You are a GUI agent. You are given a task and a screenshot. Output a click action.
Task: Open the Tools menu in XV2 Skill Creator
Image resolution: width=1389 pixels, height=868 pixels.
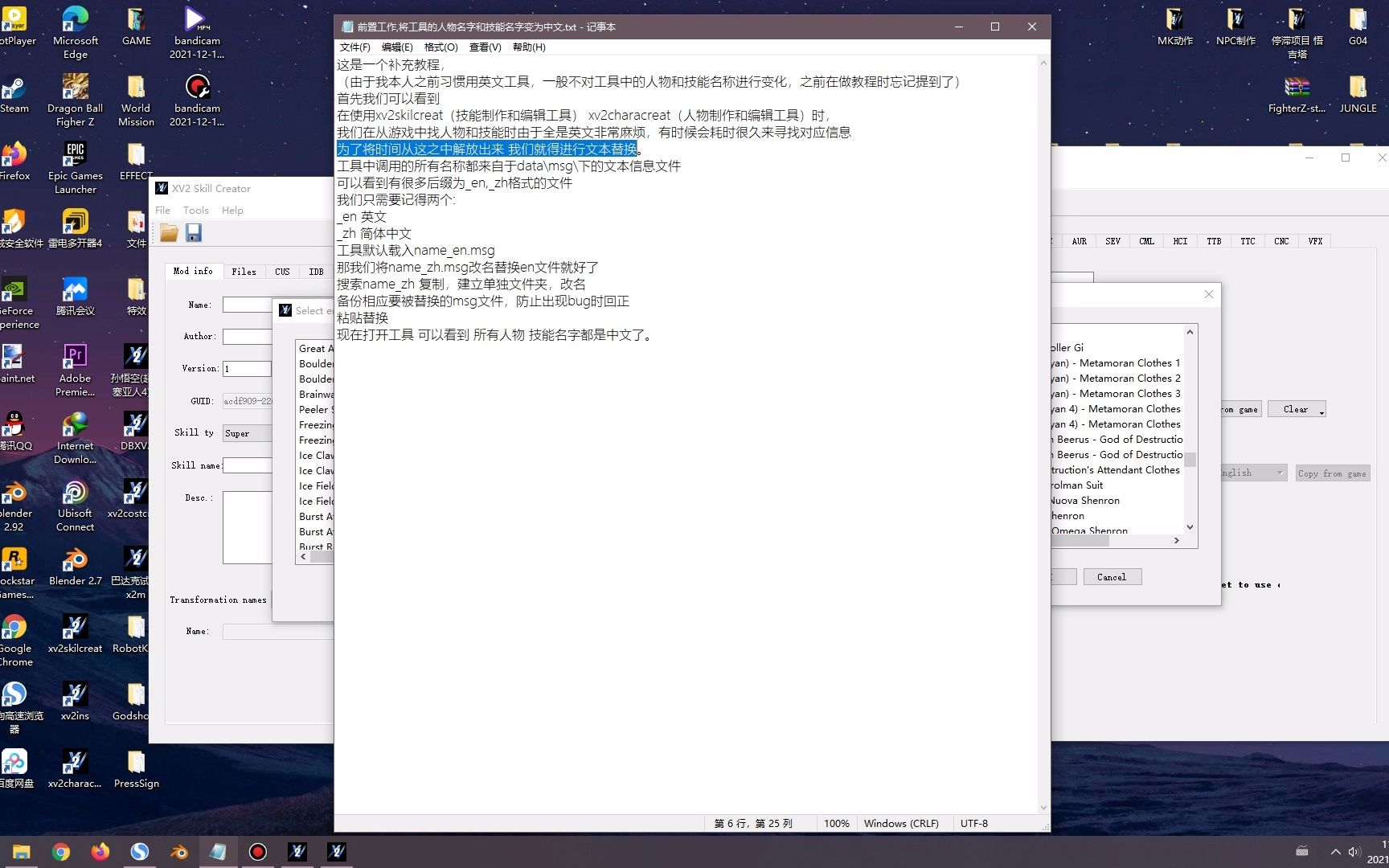tap(196, 210)
